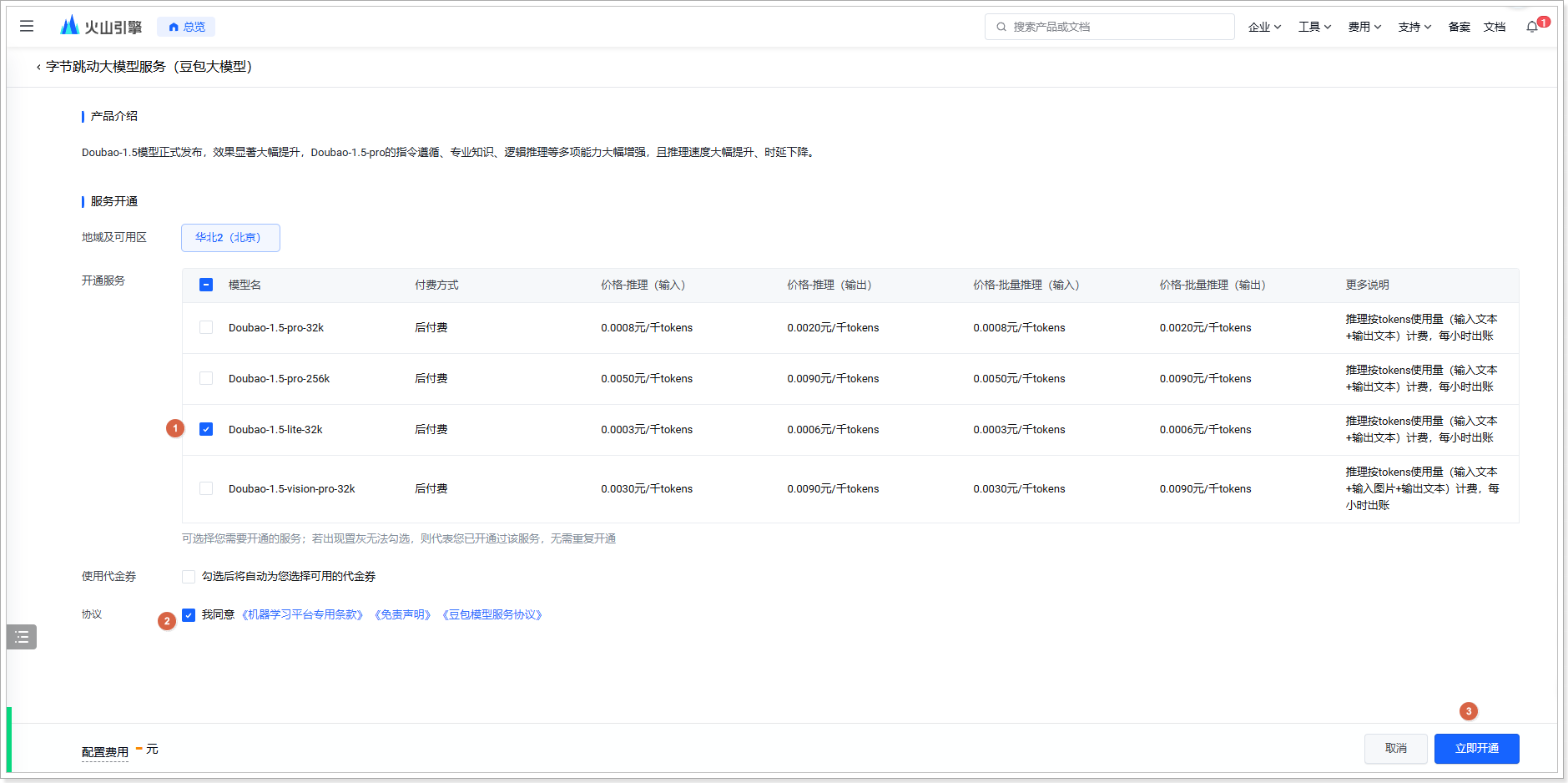Toggle the select-all checkbox in the table header
The height and width of the screenshot is (783, 1568).
pos(206,285)
